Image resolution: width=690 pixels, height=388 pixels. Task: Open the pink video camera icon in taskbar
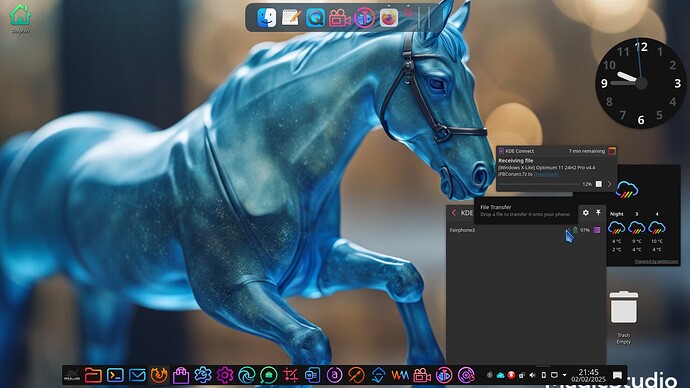point(422,375)
